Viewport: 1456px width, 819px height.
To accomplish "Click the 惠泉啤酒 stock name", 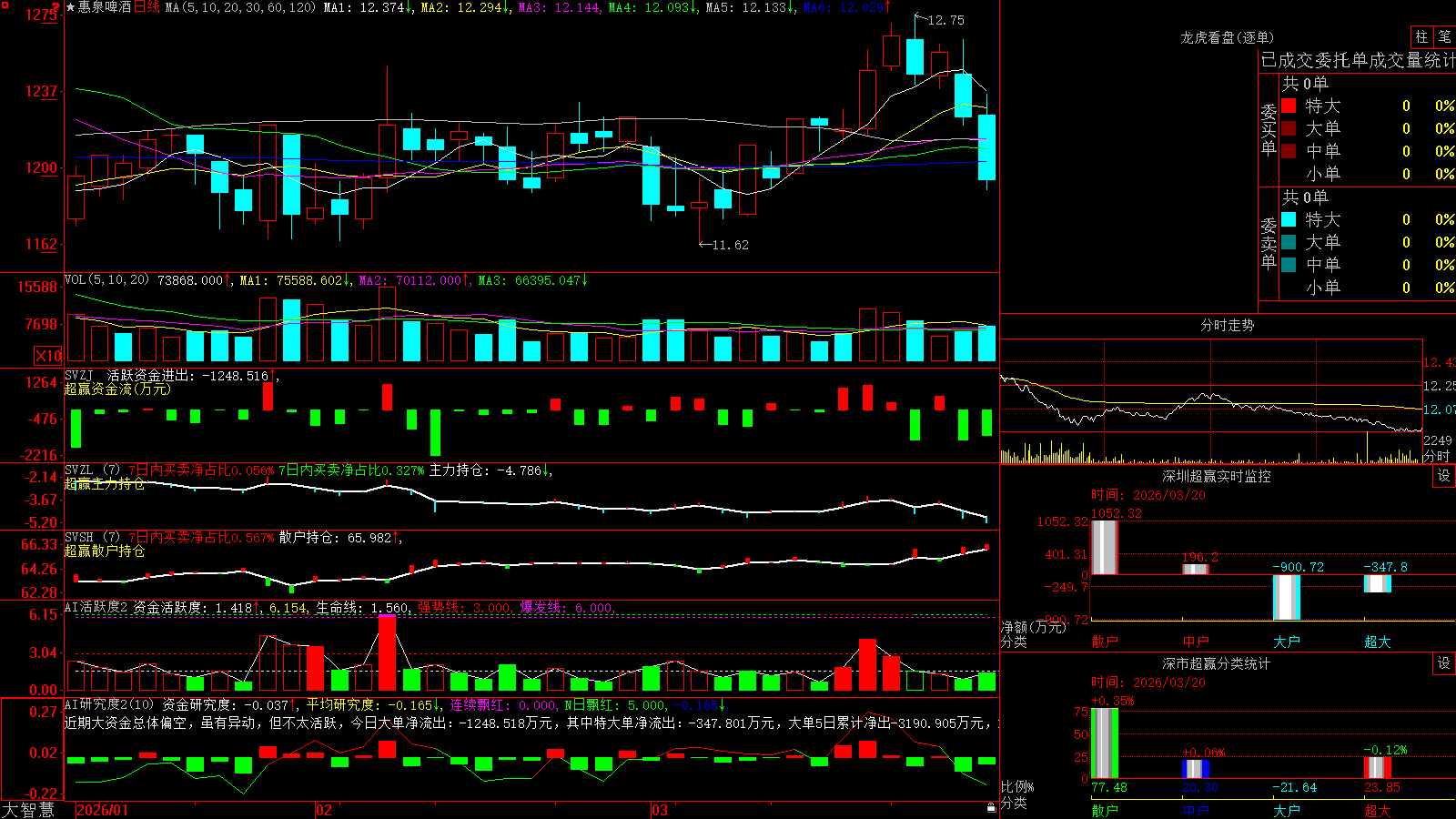I will tap(106, 7).
